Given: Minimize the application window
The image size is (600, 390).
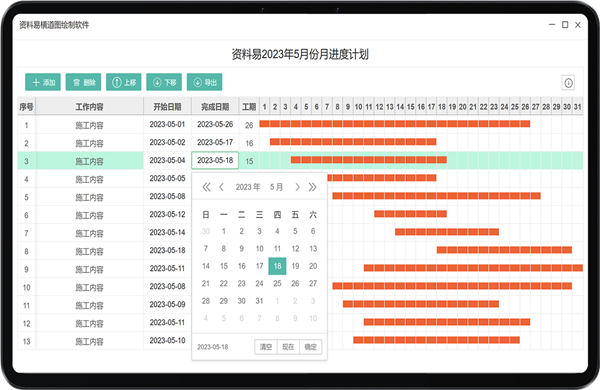Looking at the screenshot, I should pyautogui.click(x=552, y=25).
